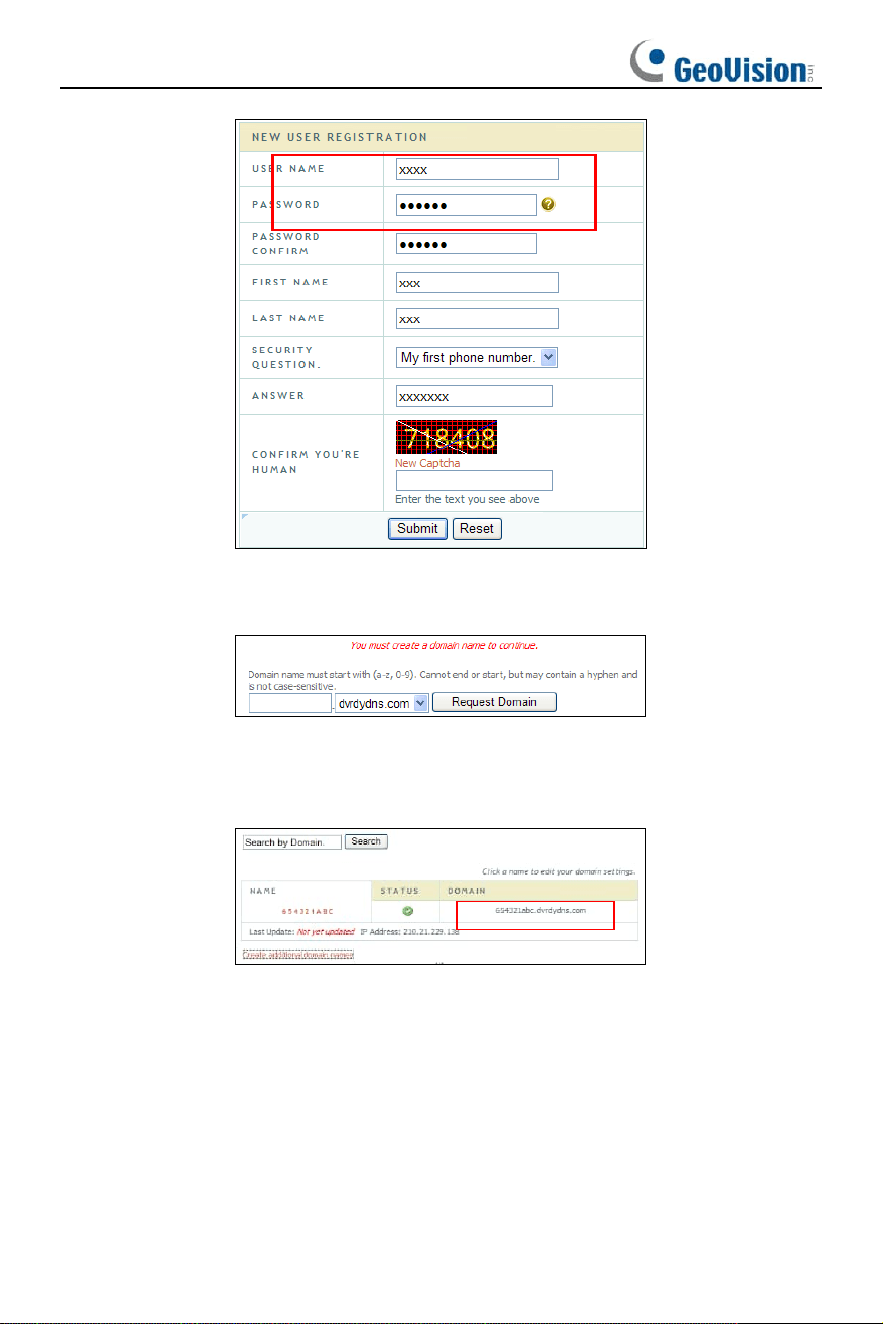Click the Answer text field

pyautogui.click(x=474, y=397)
